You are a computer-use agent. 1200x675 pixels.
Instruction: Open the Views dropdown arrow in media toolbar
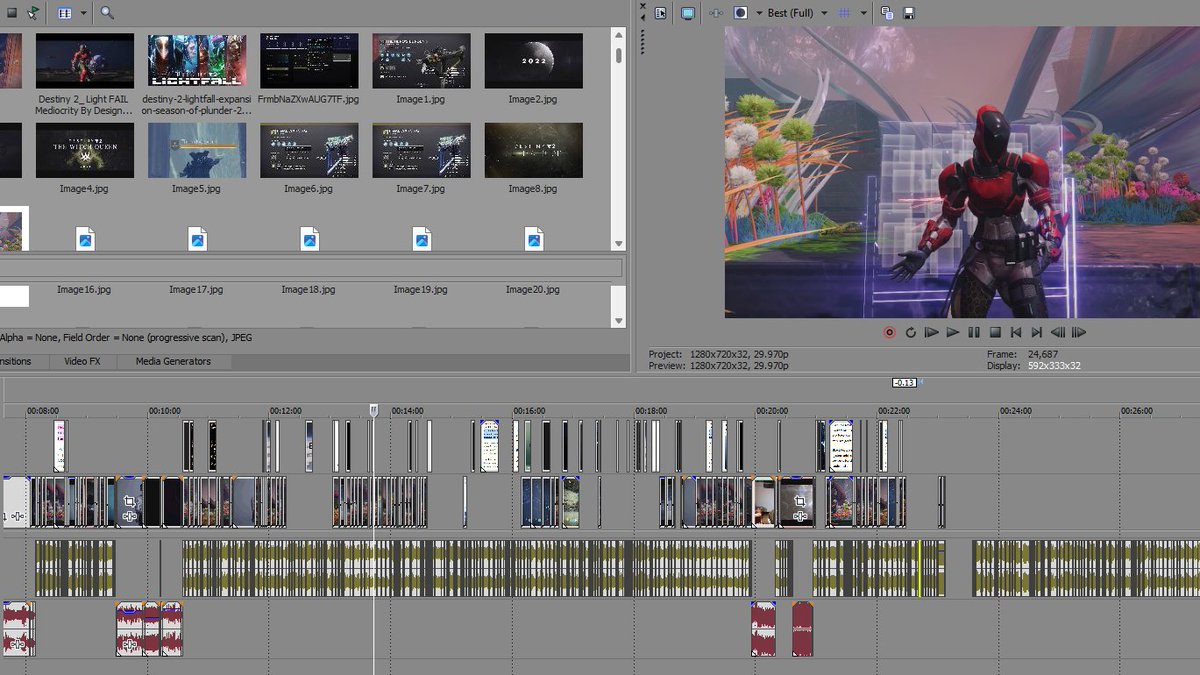[x=84, y=13]
